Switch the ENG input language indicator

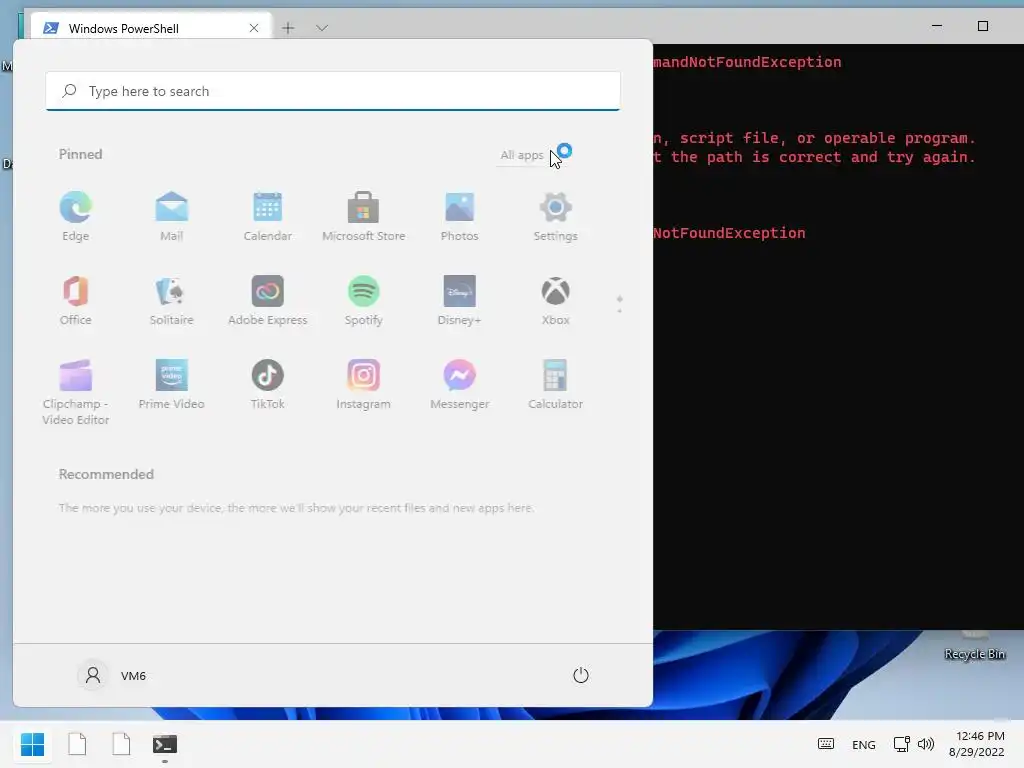(x=863, y=744)
